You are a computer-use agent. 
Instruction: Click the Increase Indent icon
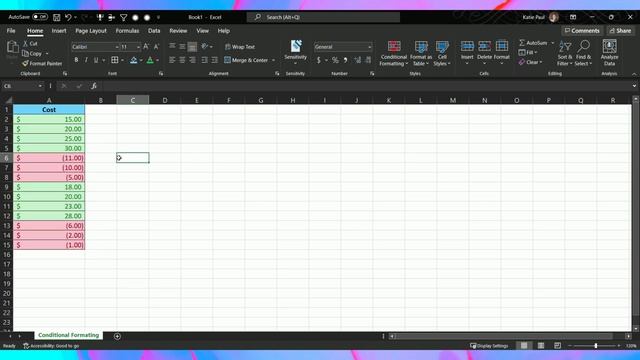214,60
